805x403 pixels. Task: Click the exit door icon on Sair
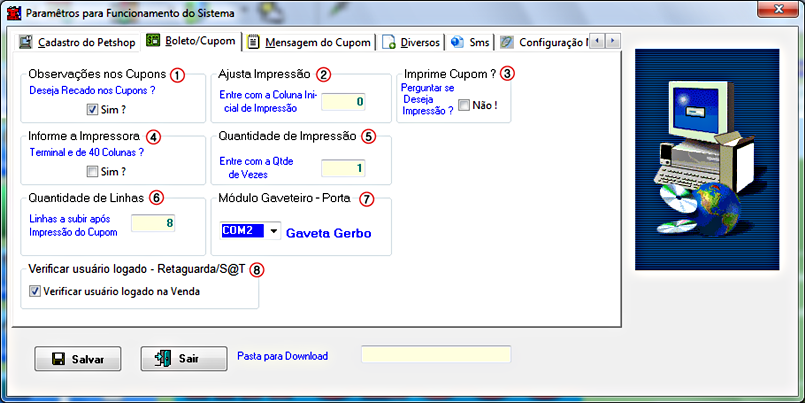[x=163, y=359]
